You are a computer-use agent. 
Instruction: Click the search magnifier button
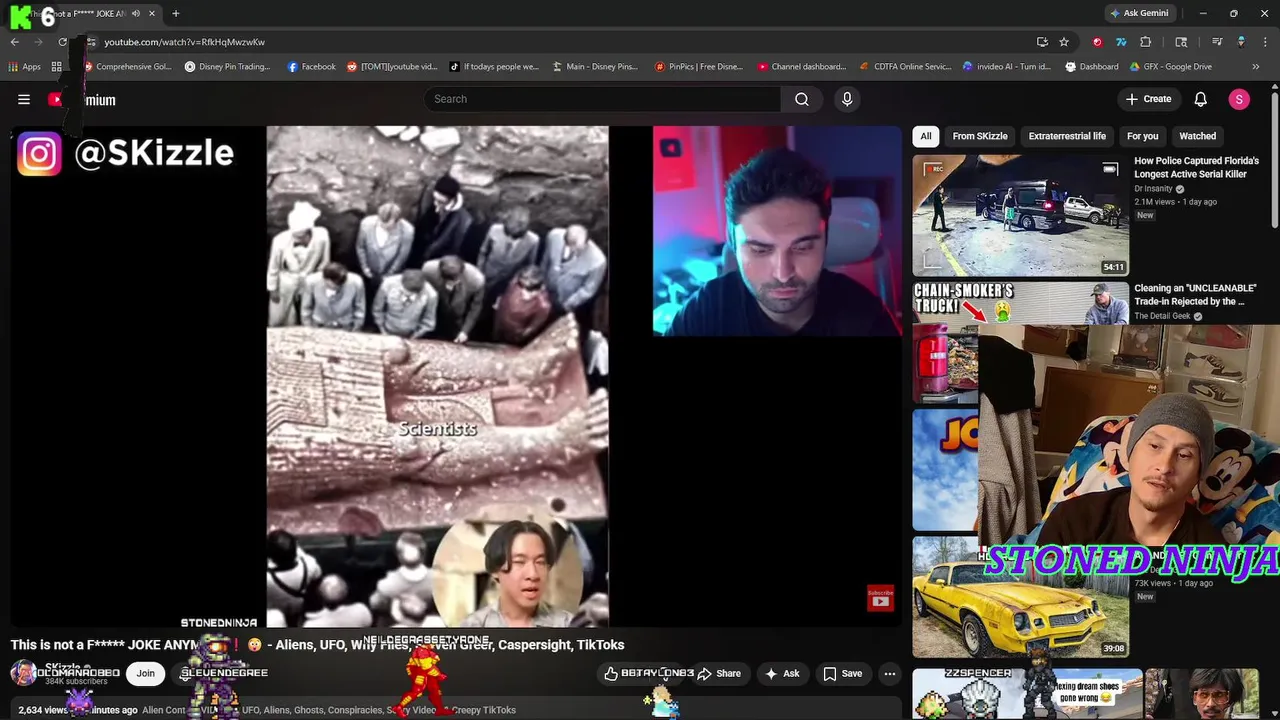point(802,99)
